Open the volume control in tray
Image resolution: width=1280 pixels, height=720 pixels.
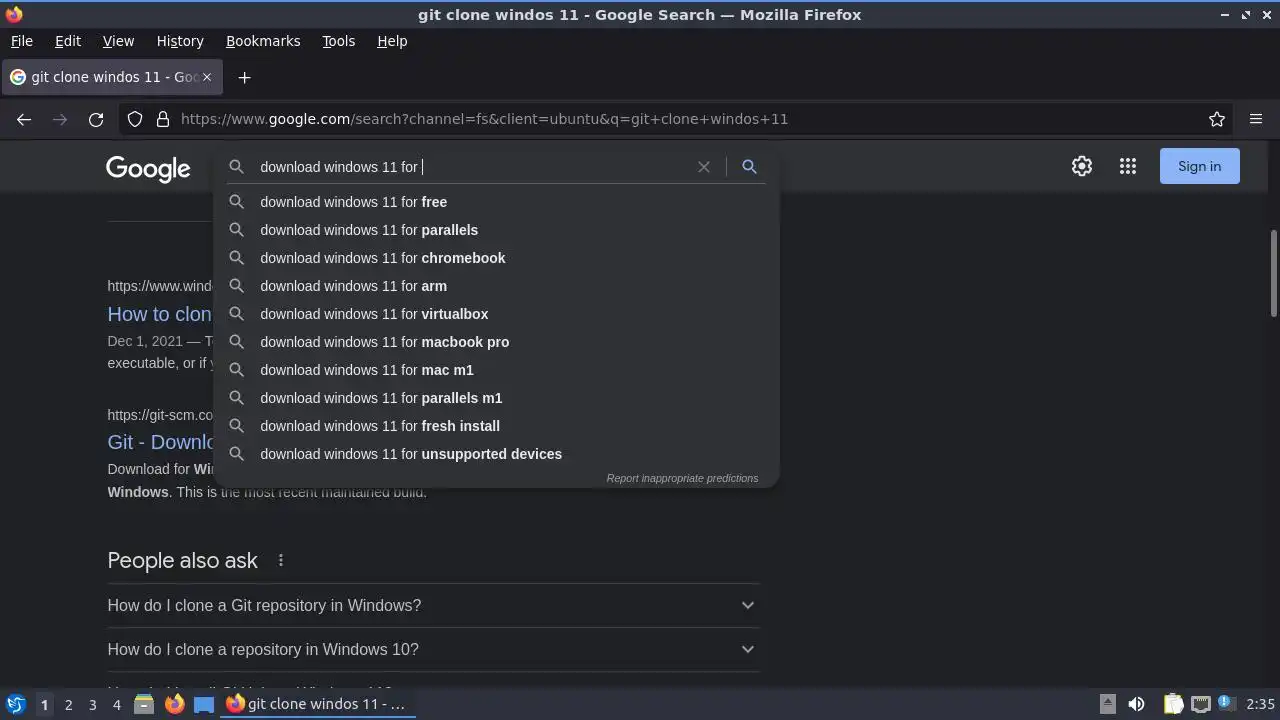click(1136, 704)
